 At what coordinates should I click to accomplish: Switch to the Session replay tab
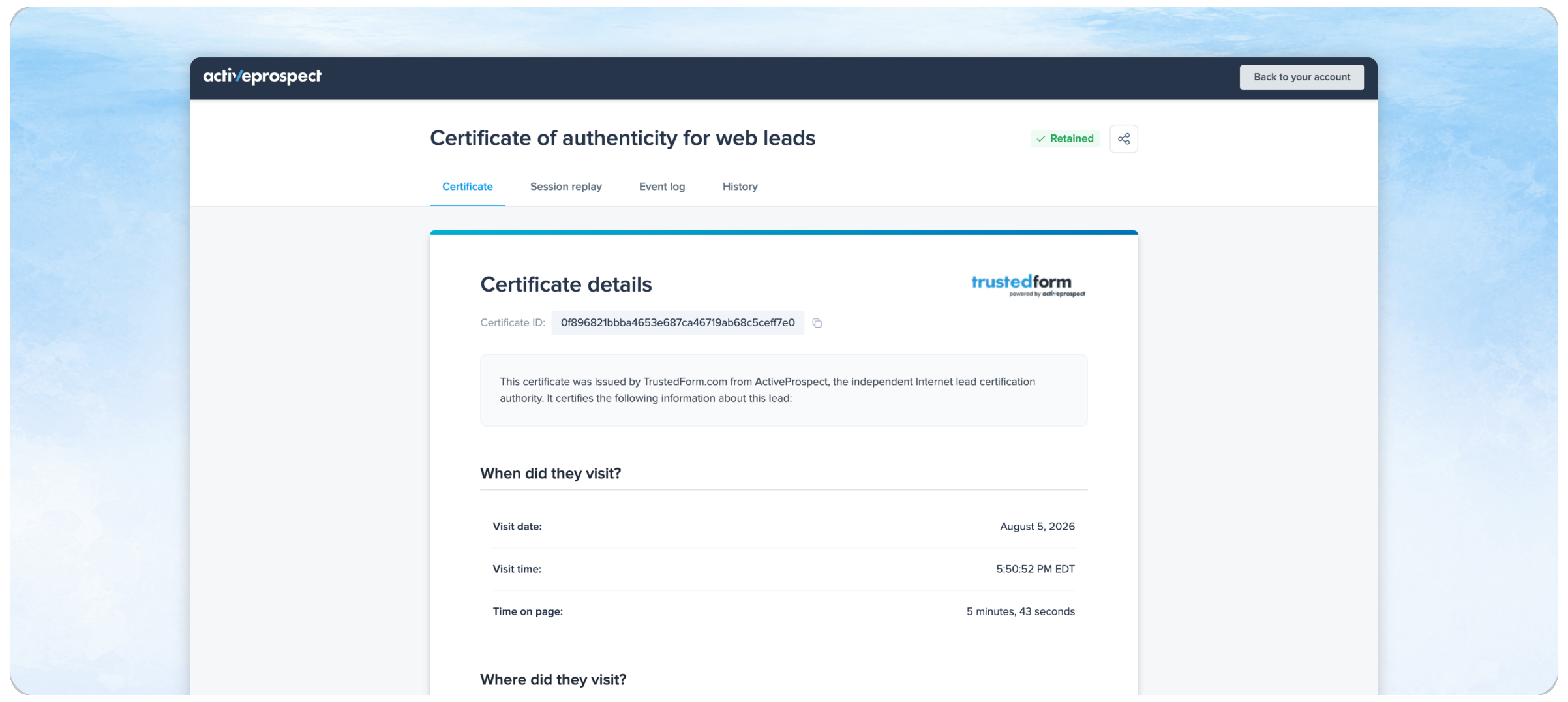(x=565, y=187)
